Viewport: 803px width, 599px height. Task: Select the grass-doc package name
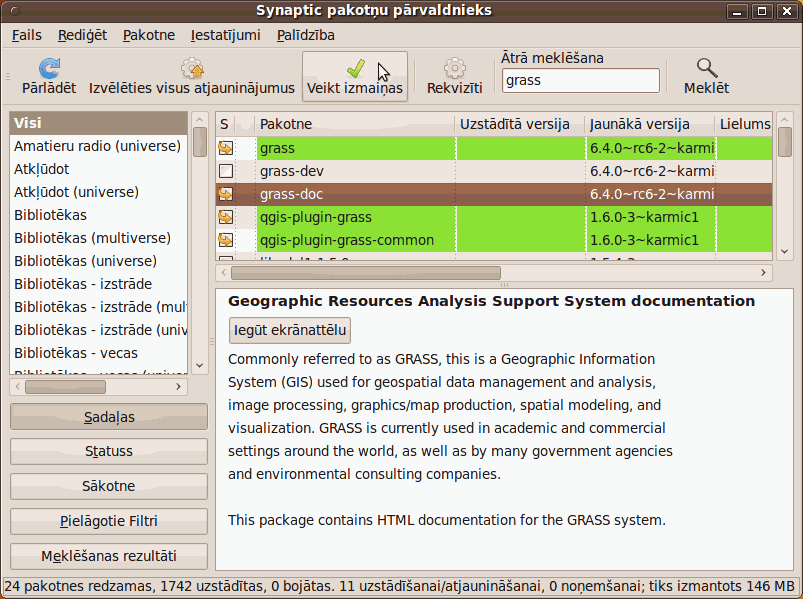point(291,195)
